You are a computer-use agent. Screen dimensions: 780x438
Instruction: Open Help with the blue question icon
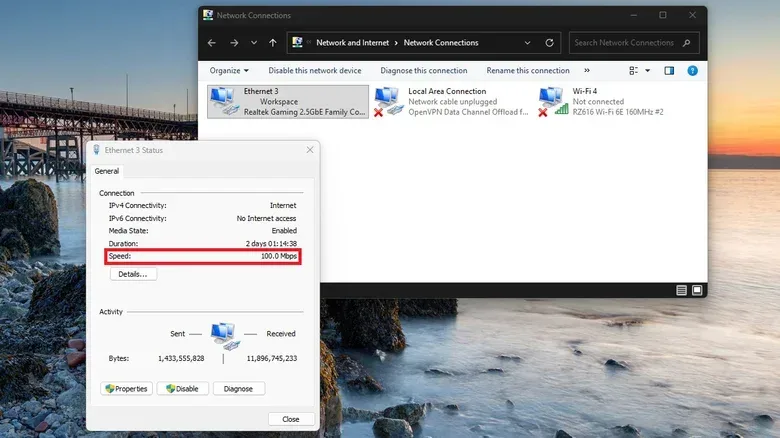692,71
